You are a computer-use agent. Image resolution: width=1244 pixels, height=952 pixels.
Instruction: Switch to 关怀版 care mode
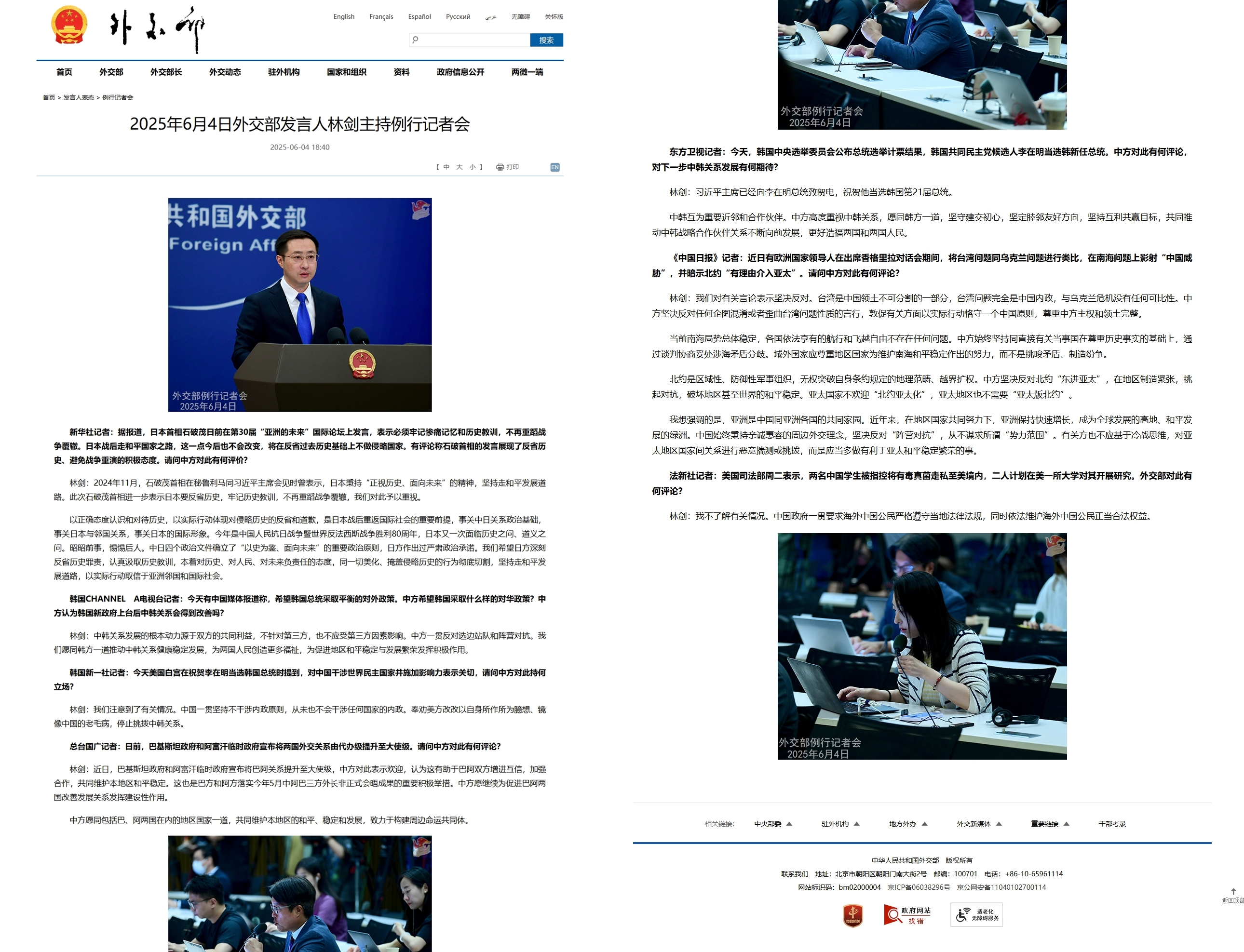(x=554, y=17)
